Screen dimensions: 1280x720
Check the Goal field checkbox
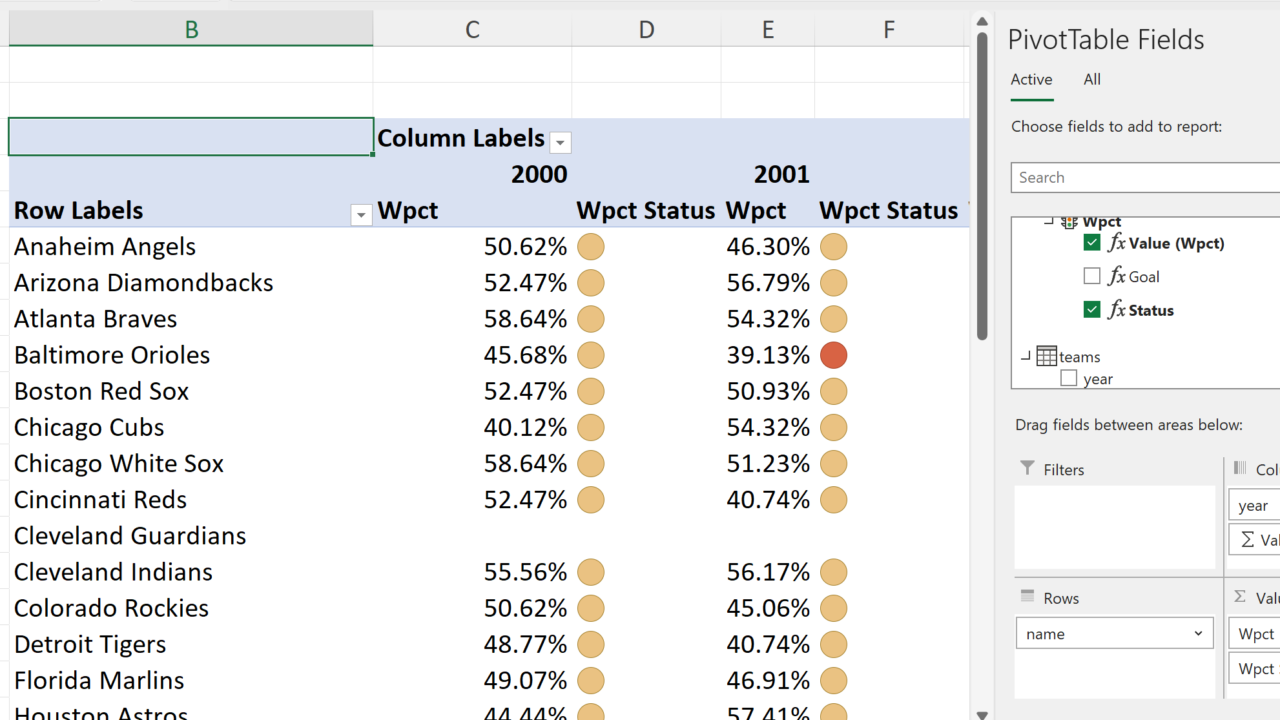(1092, 276)
